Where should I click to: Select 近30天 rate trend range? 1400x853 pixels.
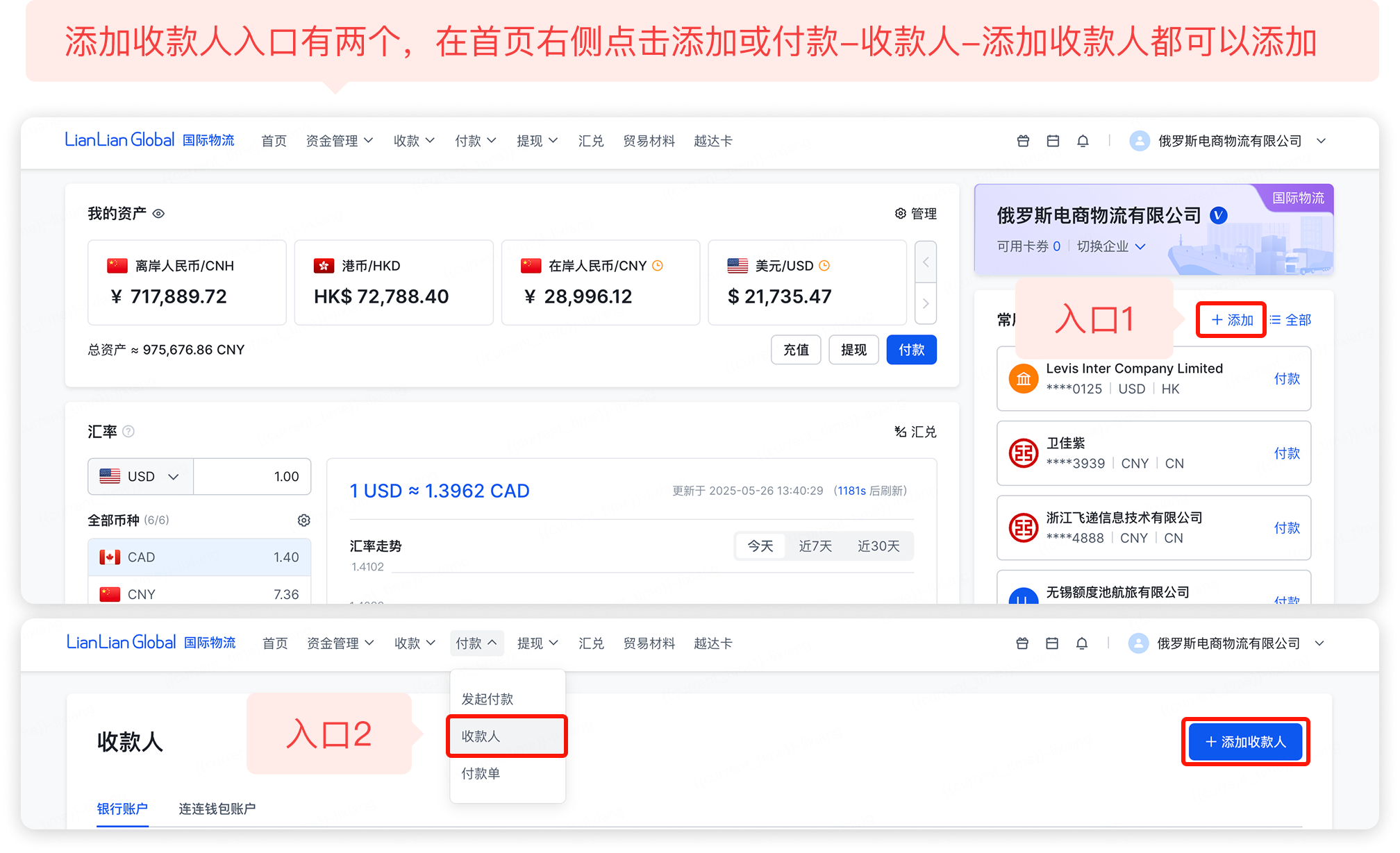click(x=878, y=546)
